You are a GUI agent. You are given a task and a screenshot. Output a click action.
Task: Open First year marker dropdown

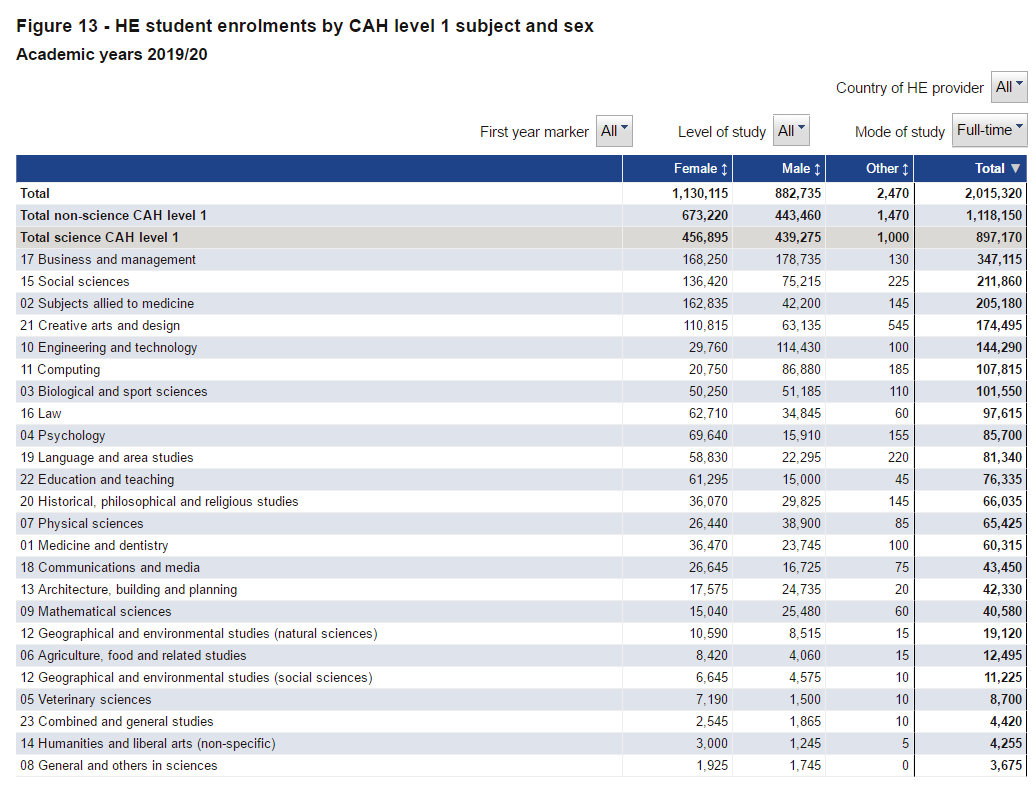(x=614, y=131)
